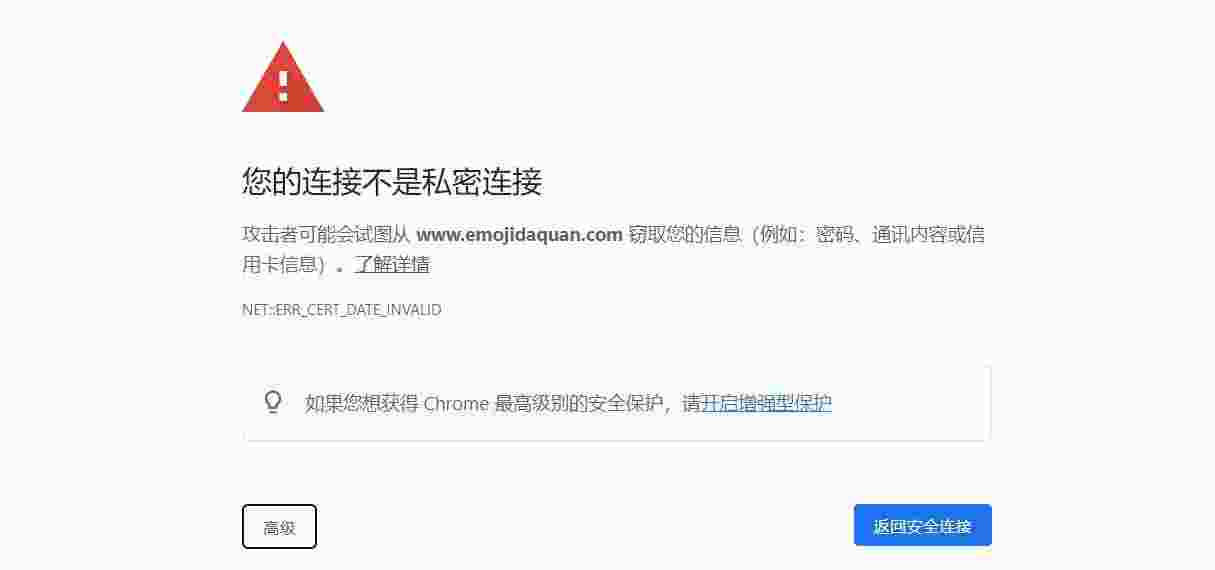1215x570 pixels.
Task: Click the word Chrome in the tip
Action: click(456, 403)
